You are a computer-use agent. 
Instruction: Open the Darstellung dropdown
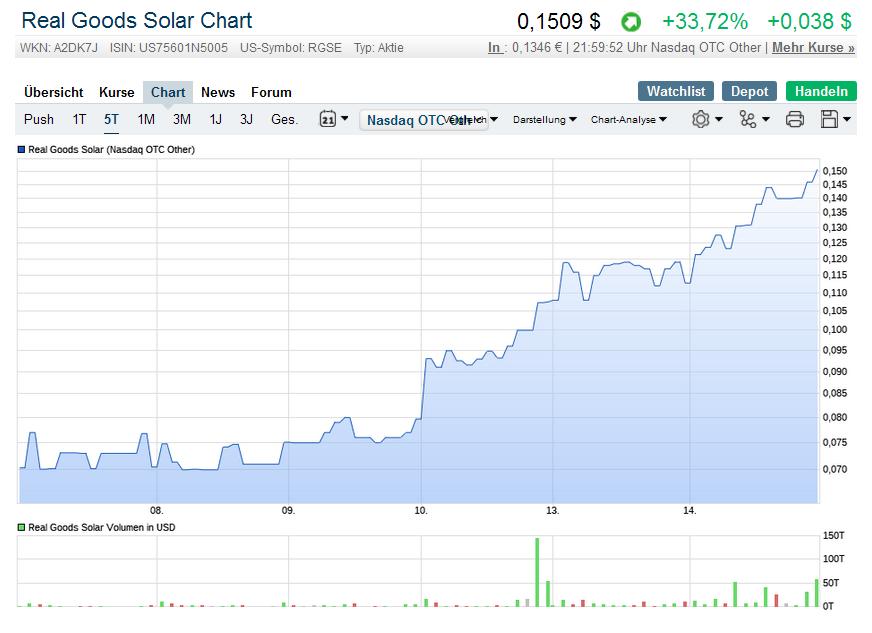click(543, 119)
